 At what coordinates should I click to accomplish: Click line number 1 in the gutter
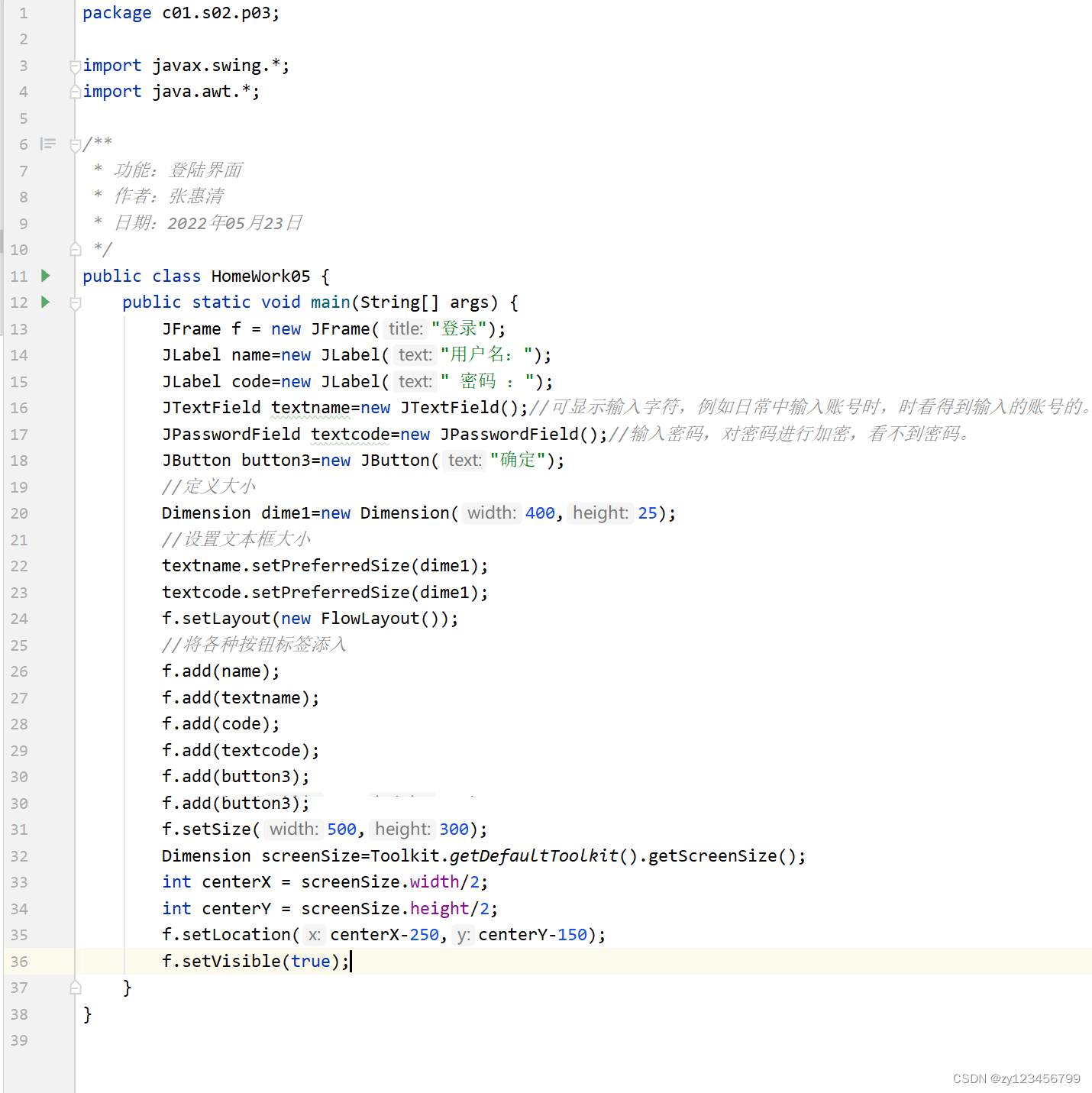pyautogui.click(x=24, y=14)
